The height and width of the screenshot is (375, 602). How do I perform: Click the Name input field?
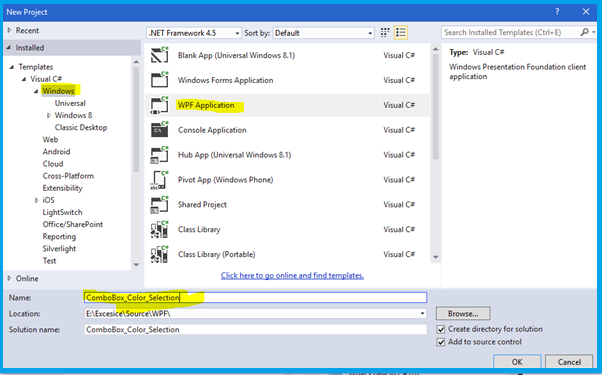(x=255, y=297)
